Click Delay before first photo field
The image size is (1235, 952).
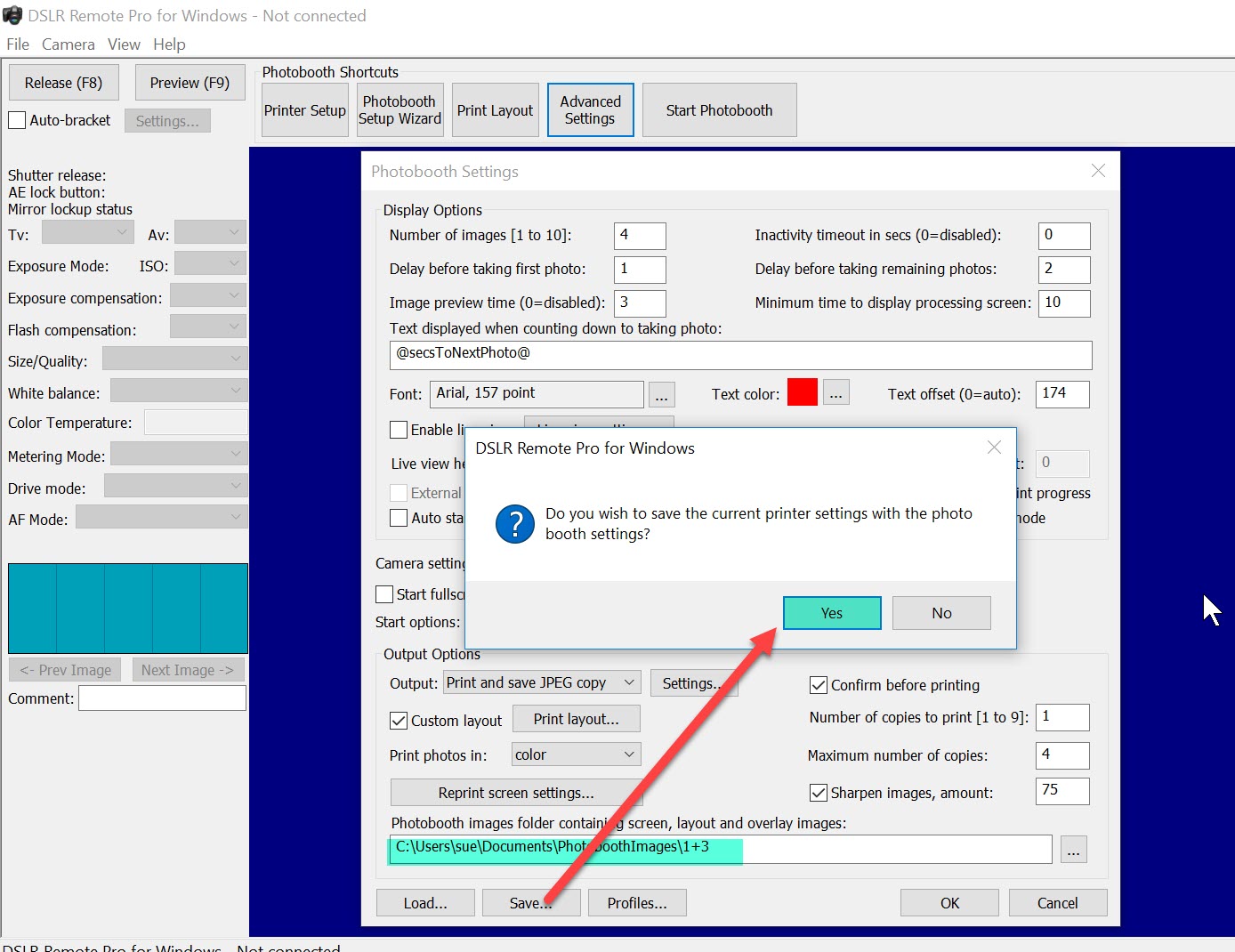pos(640,270)
